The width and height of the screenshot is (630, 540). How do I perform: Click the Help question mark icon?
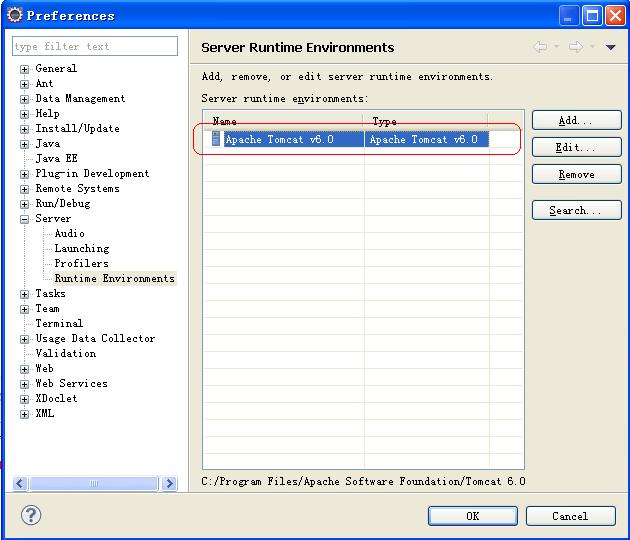pyautogui.click(x=31, y=515)
